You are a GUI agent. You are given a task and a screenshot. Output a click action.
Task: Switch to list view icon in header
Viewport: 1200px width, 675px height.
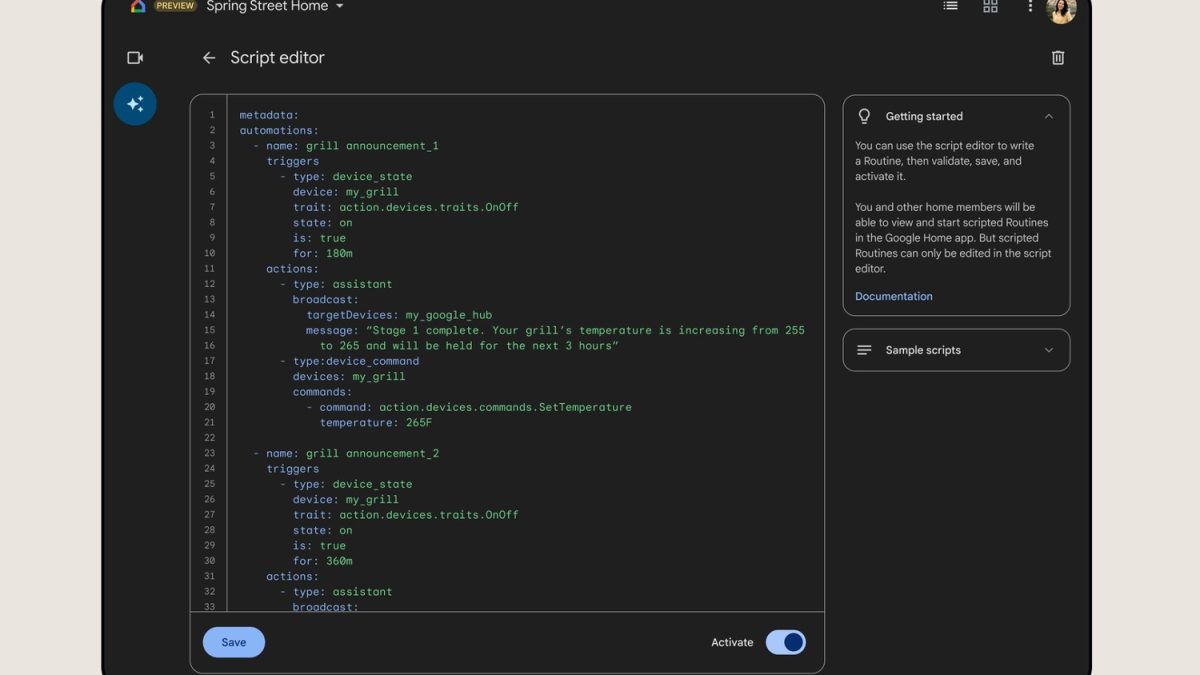(950, 6)
